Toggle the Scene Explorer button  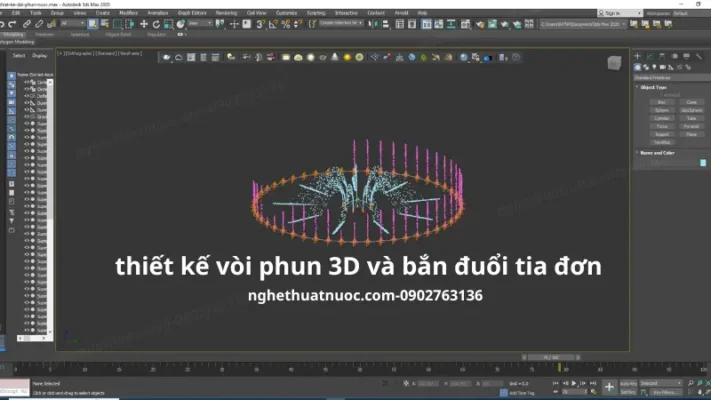pos(399,24)
